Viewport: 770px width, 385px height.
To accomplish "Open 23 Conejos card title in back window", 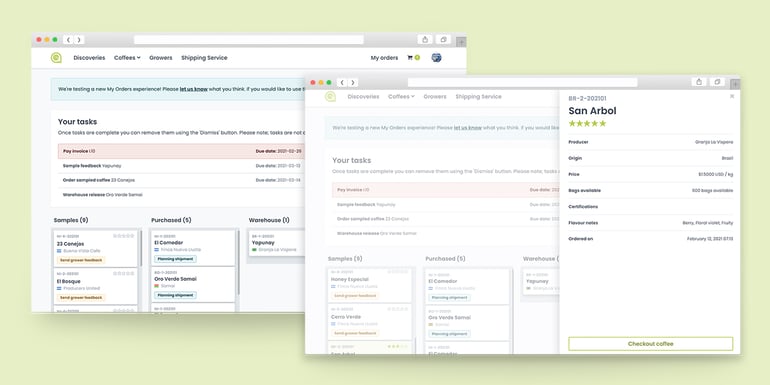I will point(70,244).
